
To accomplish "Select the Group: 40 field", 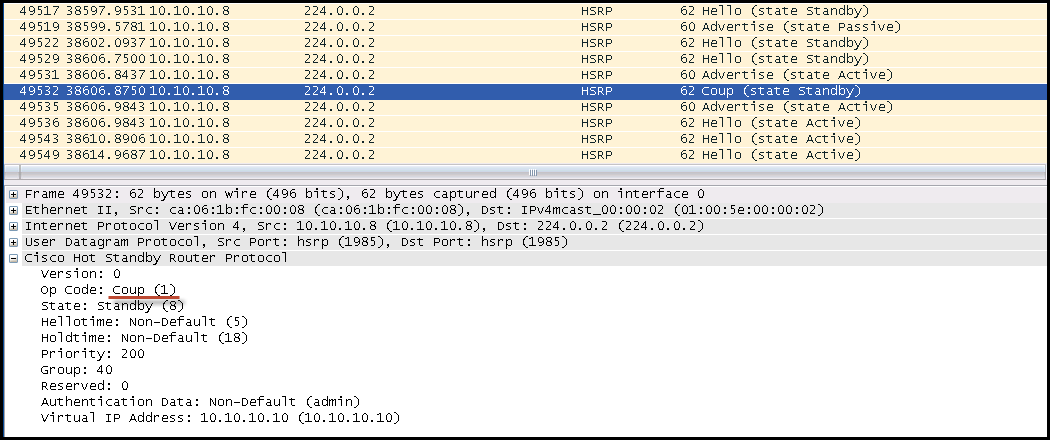I will point(76,370).
